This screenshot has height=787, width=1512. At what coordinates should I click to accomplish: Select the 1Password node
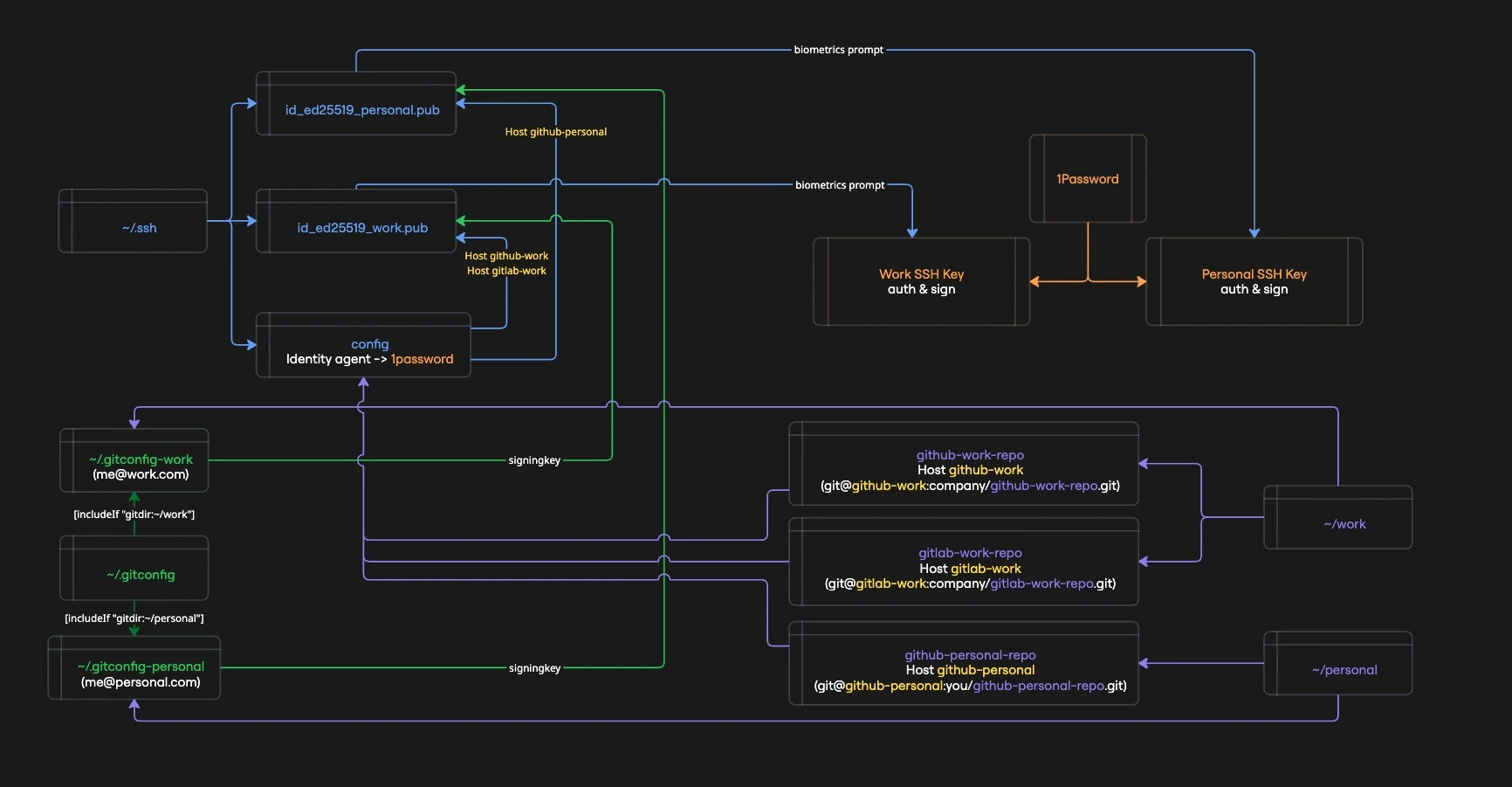coord(1088,178)
